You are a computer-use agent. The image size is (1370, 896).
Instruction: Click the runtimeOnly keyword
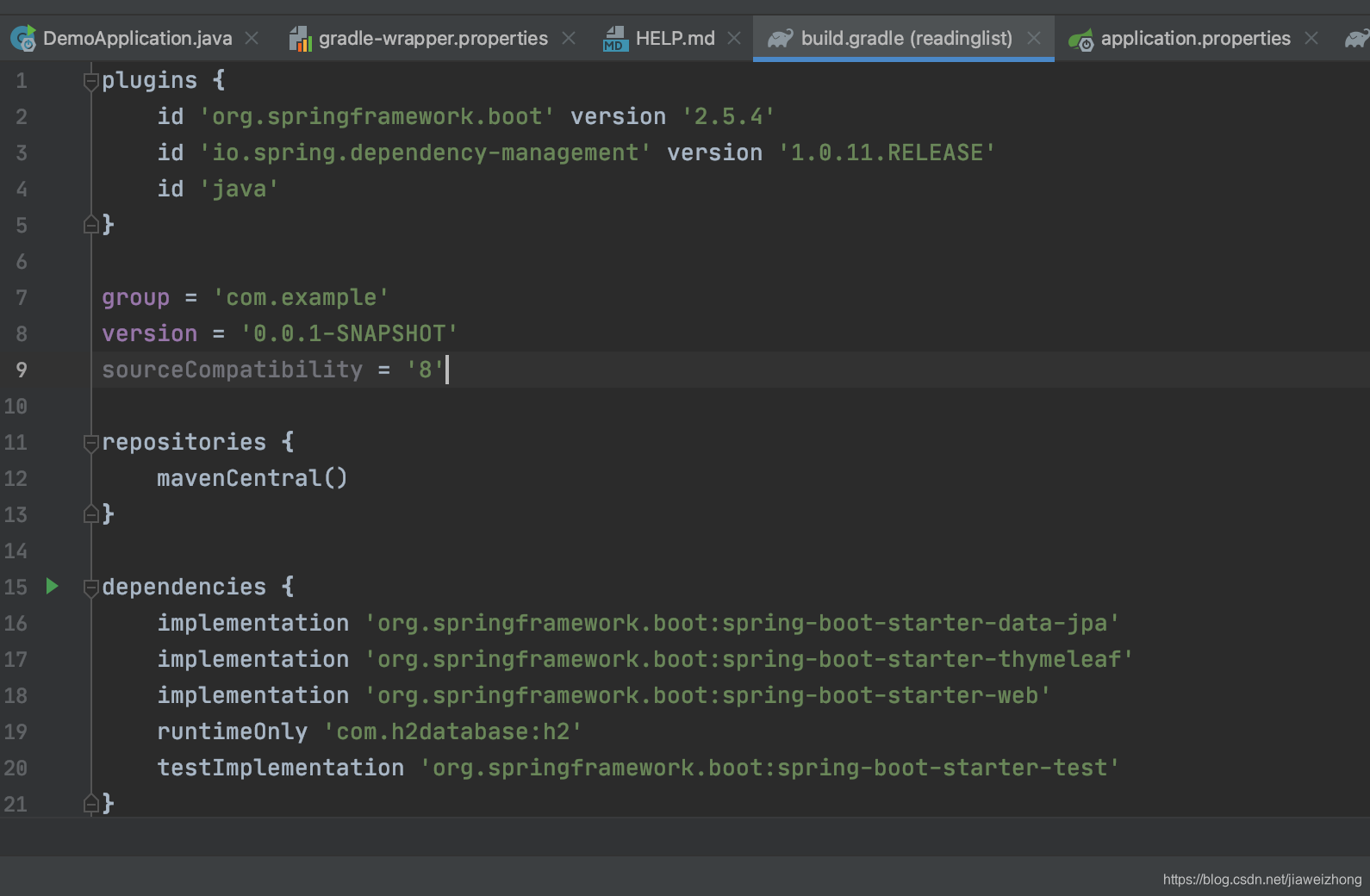point(233,731)
